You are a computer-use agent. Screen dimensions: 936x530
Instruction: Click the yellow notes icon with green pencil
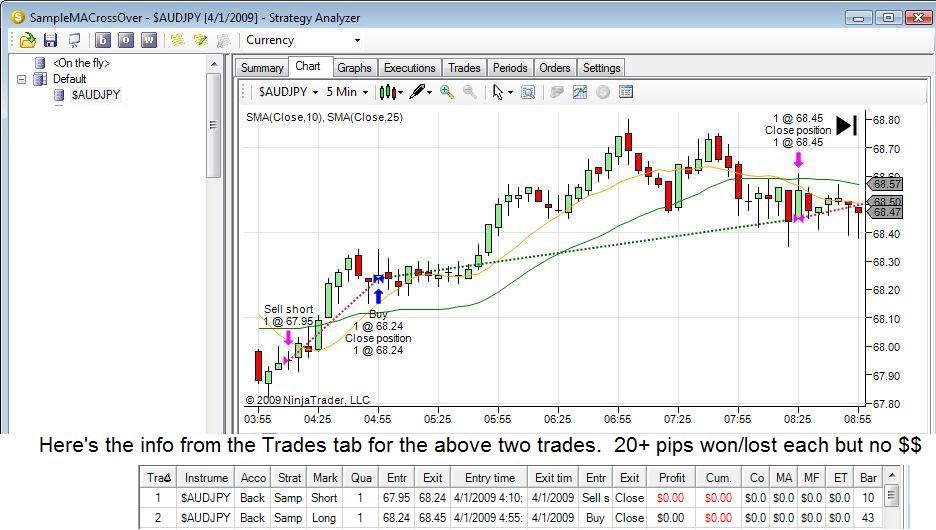click(201, 41)
